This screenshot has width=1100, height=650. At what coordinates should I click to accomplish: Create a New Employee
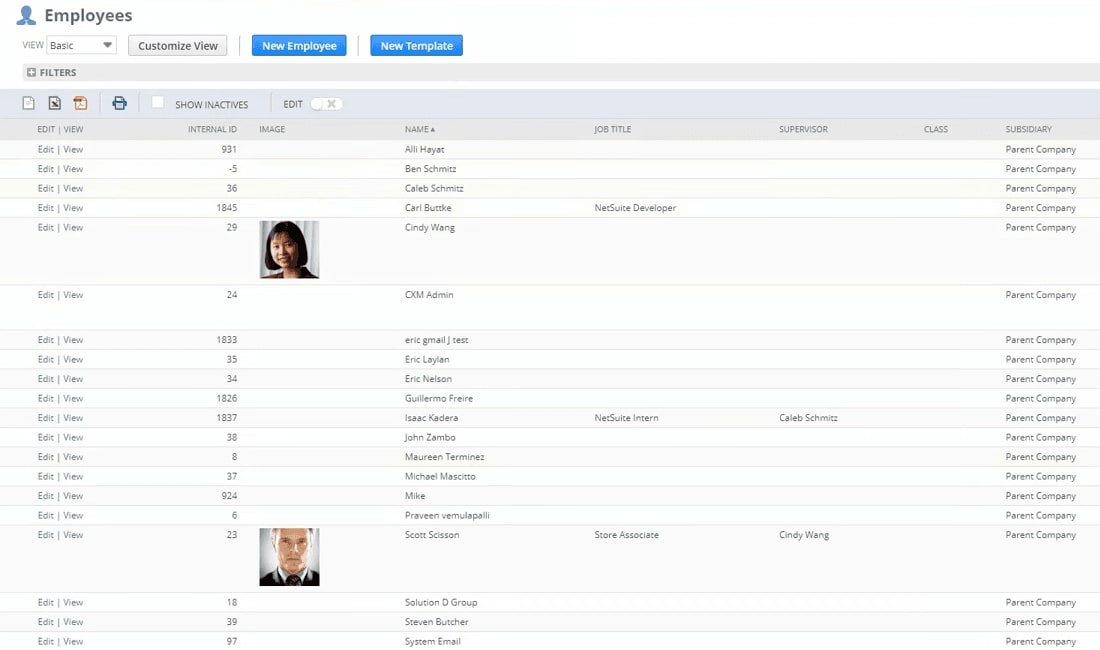299,46
